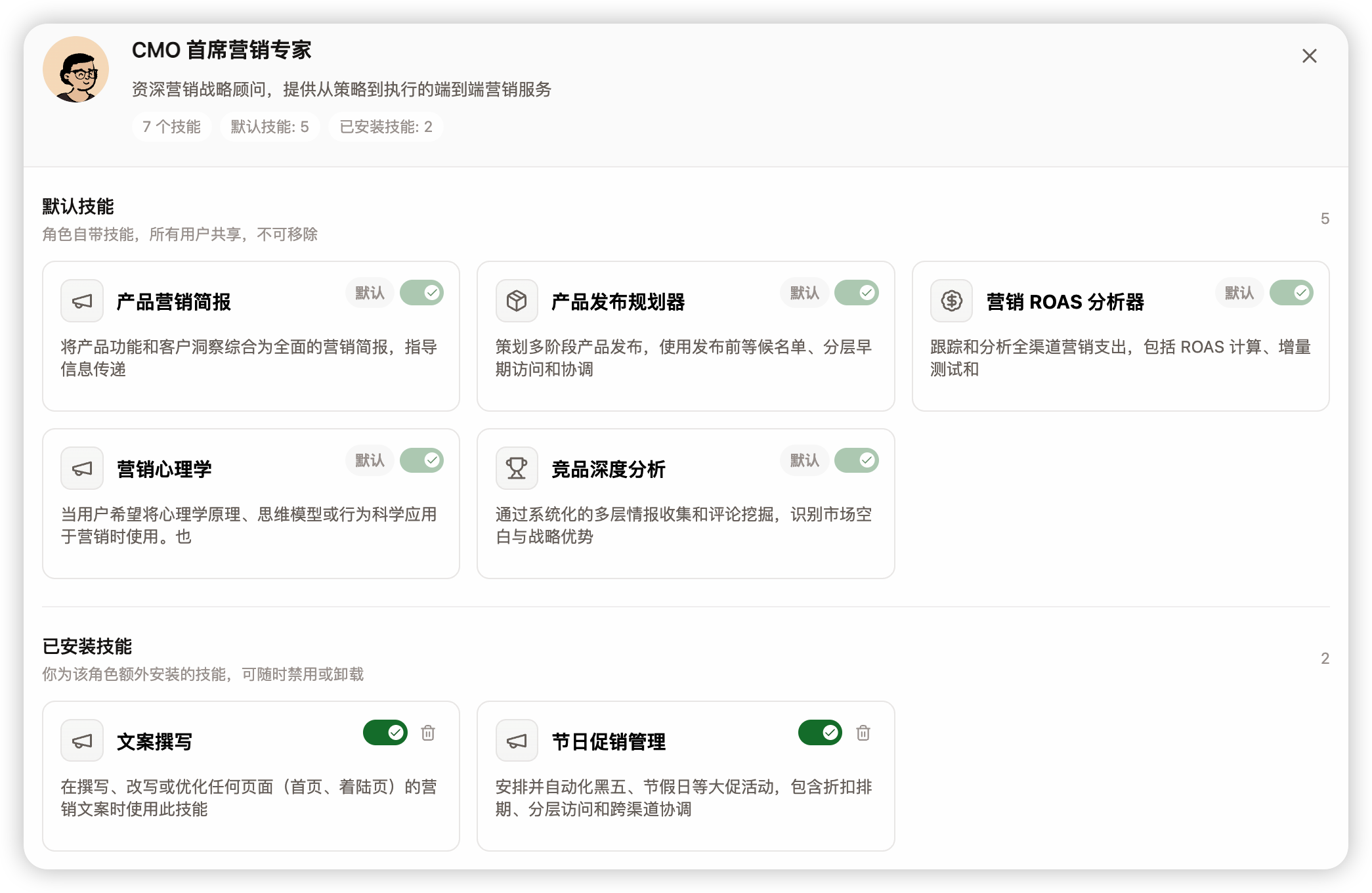Viewport: 1372px width, 893px height.
Task: Delete the 文案撰写 skill via trash icon
Action: click(428, 733)
